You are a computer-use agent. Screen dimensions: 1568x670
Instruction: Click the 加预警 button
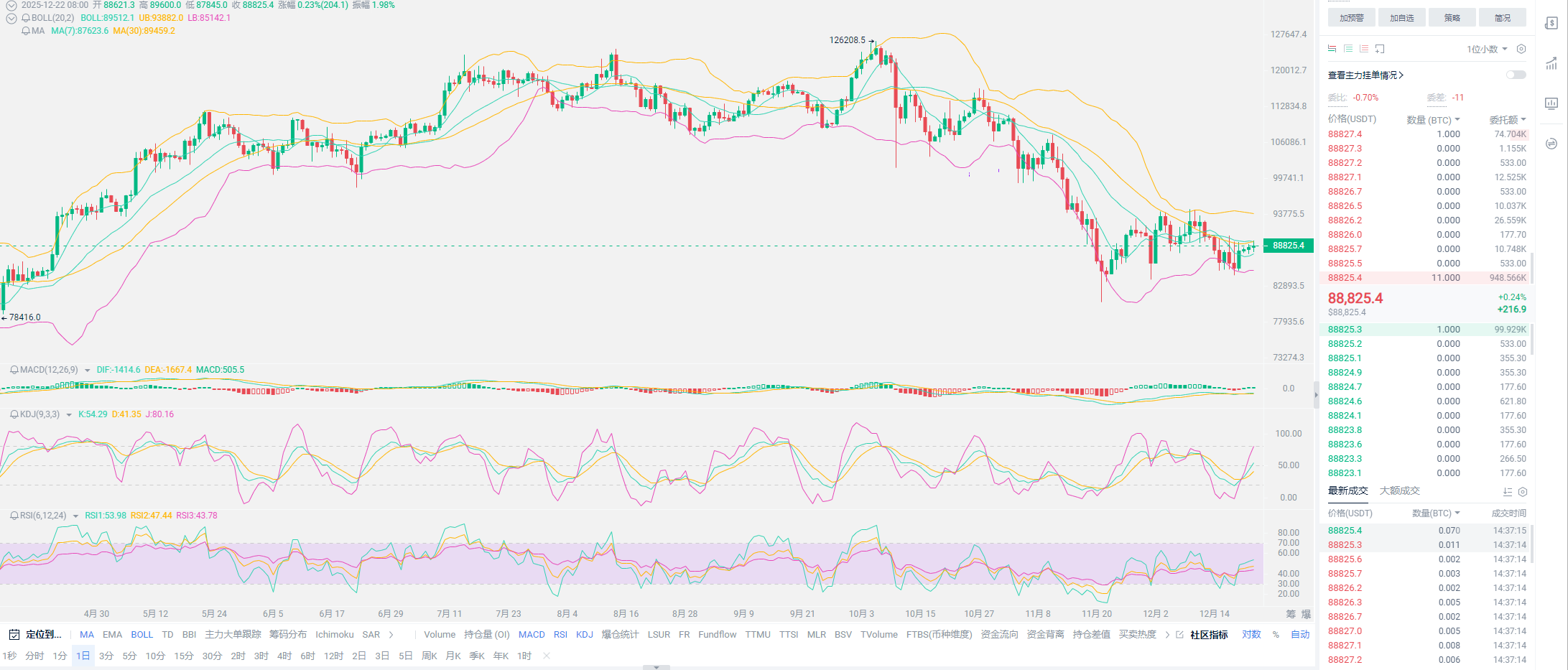pyautogui.click(x=1351, y=18)
